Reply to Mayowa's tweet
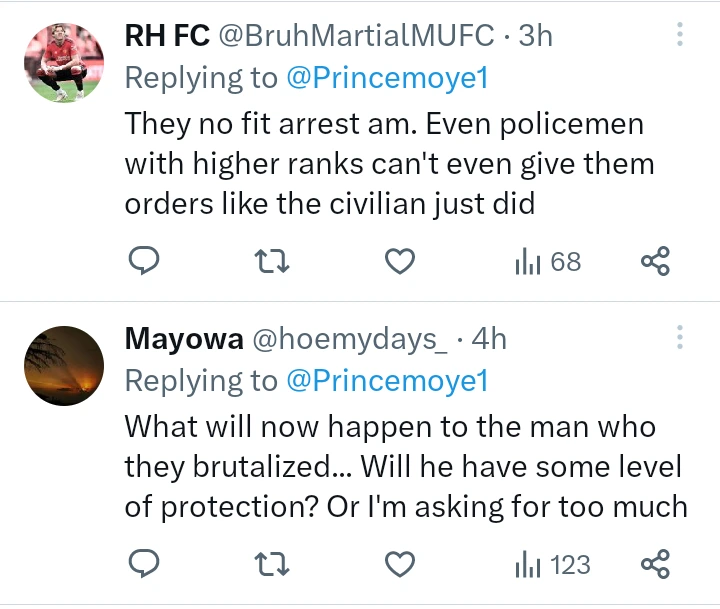This screenshot has width=720, height=609. (145, 565)
